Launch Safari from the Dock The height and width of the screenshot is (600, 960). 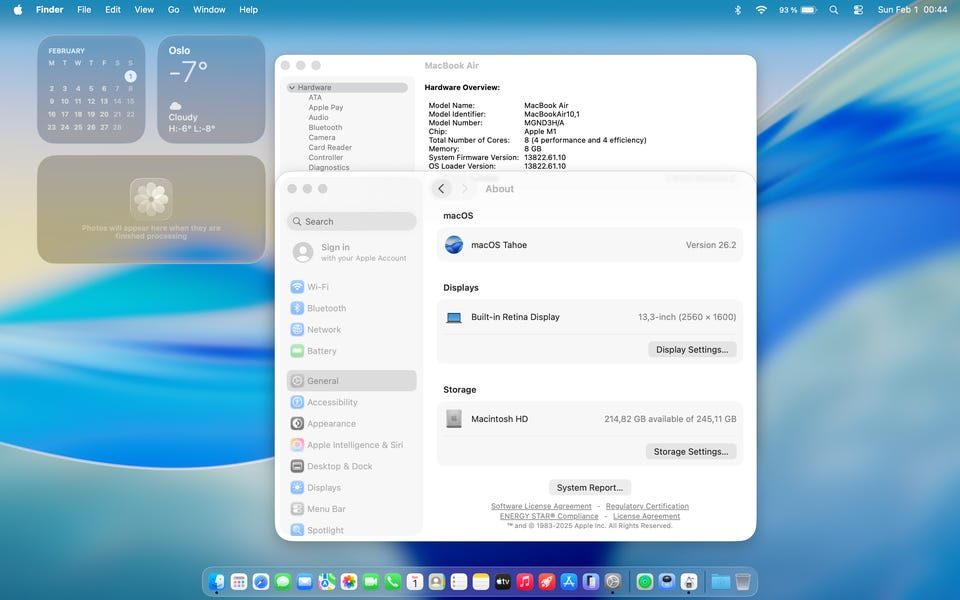coord(261,581)
